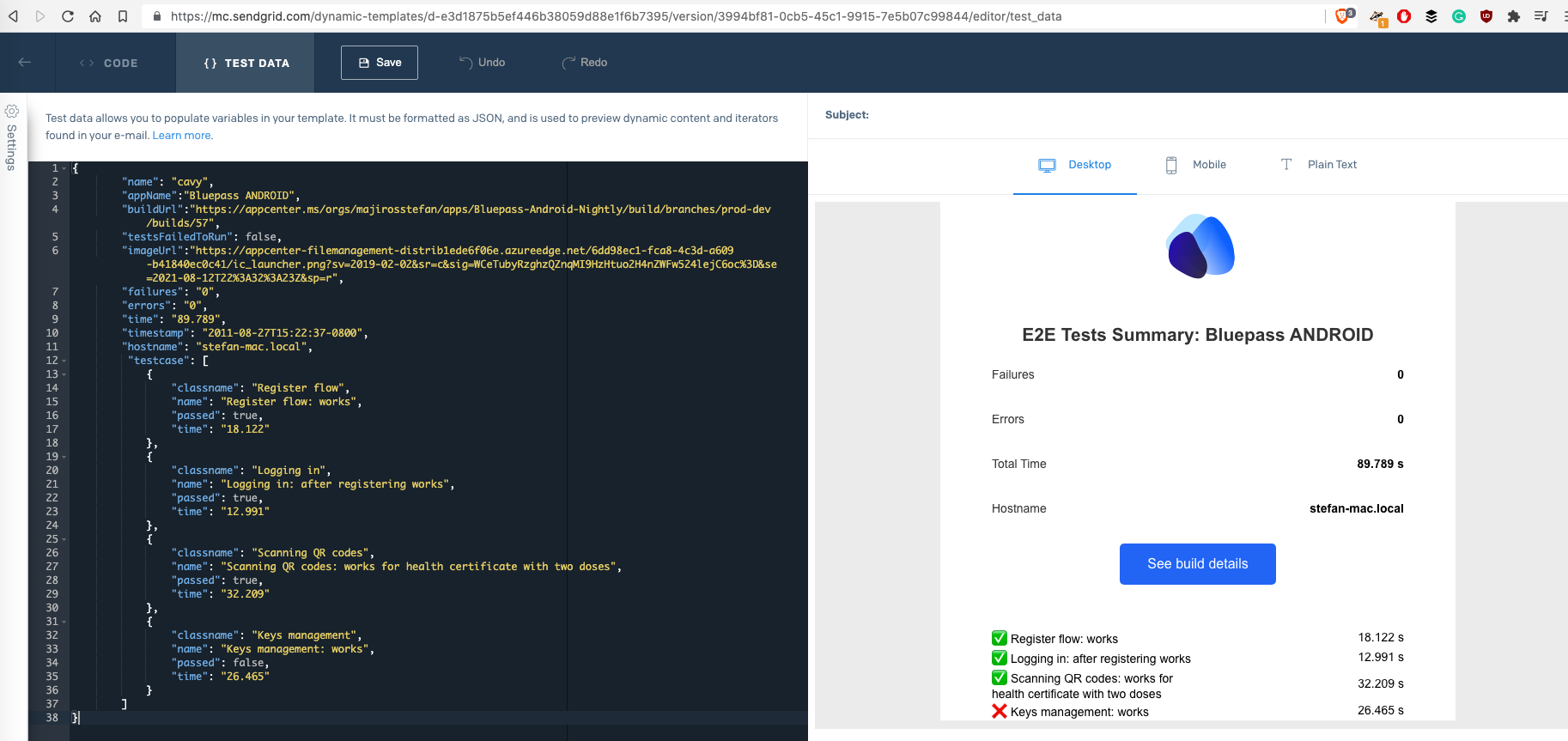Click the browser forward arrow

tap(40, 16)
